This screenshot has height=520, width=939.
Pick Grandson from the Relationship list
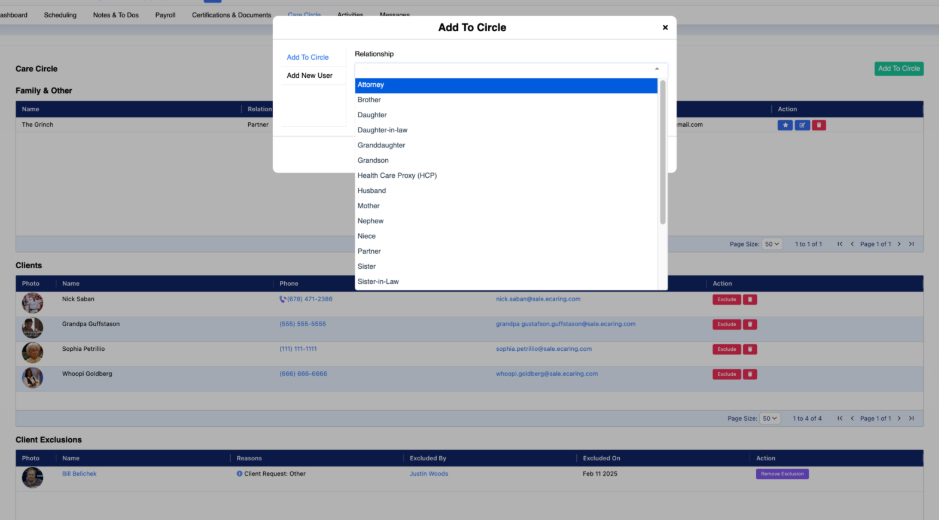(506, 161)
